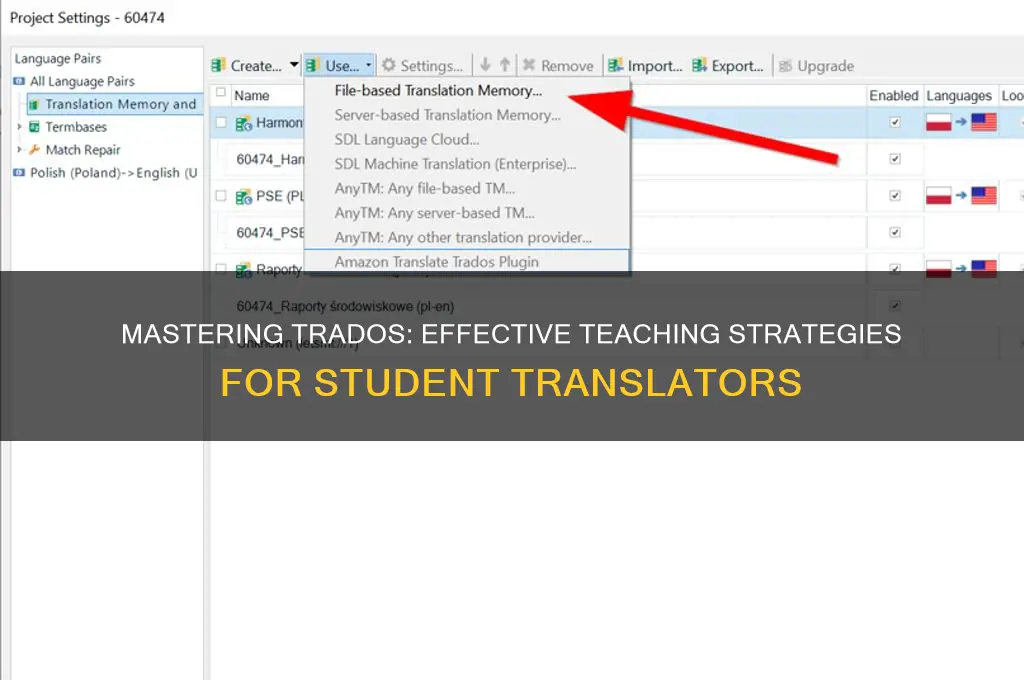Select All Language Pairs tree node
This screenshot has height=680, width=1024.
82,81
